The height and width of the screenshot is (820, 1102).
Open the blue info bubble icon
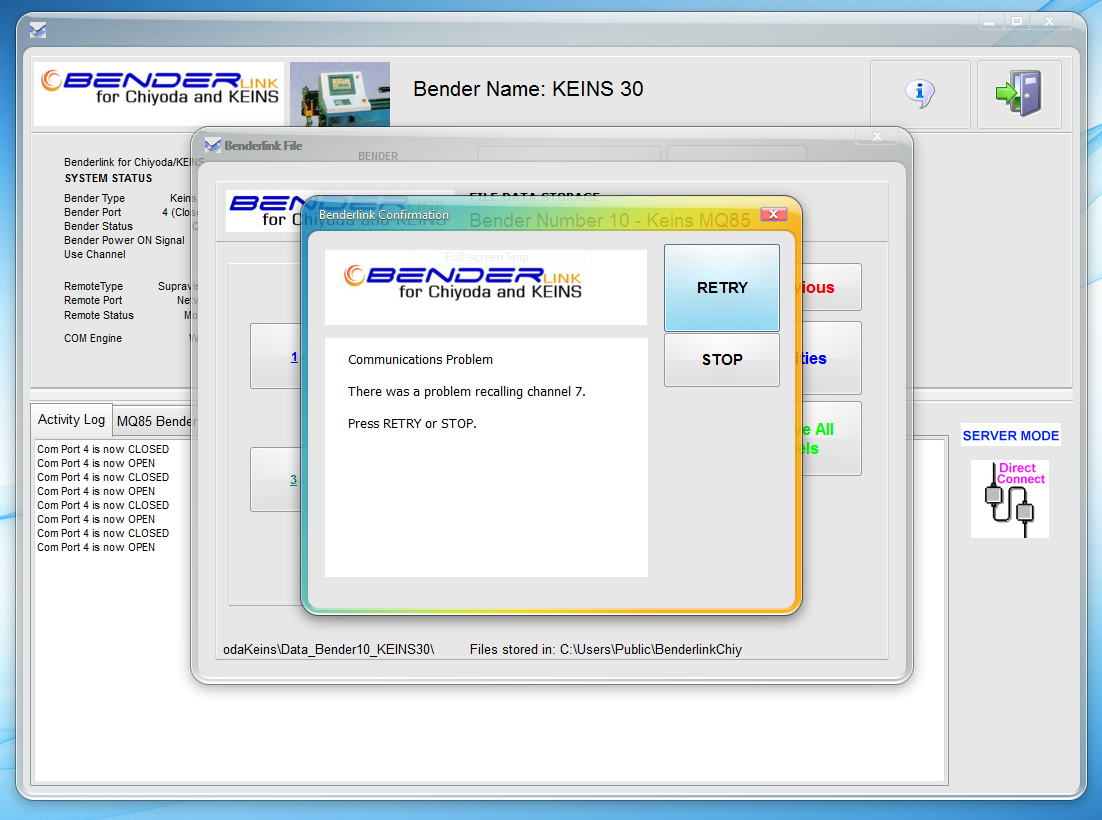919,94
